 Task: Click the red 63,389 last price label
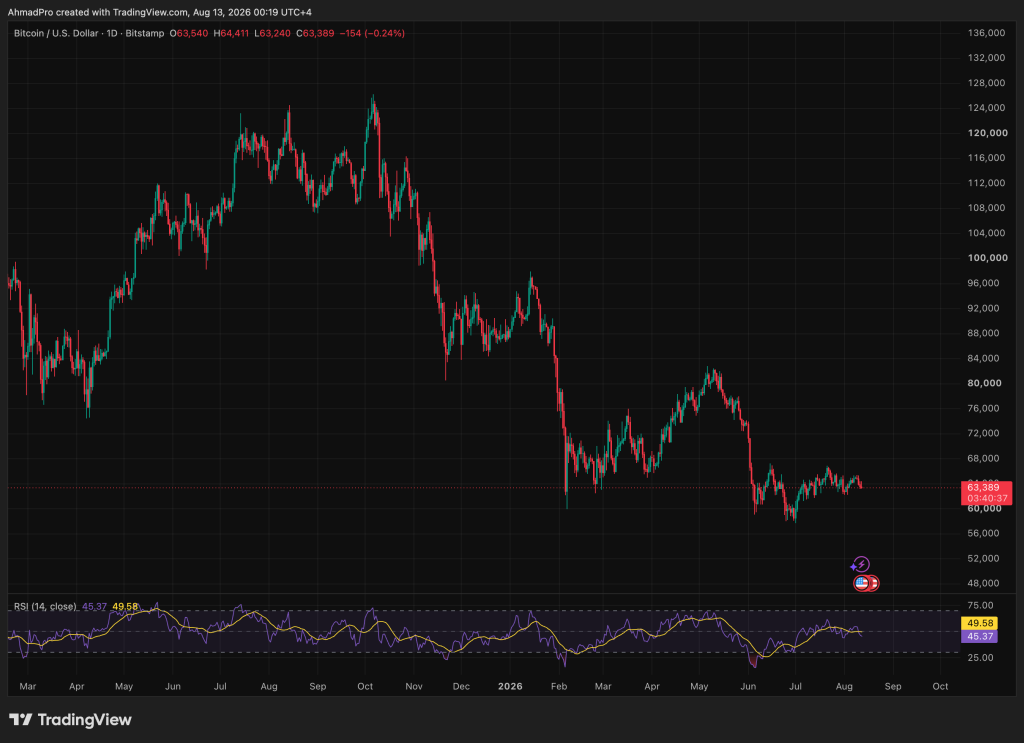click(x=983, y=488)
